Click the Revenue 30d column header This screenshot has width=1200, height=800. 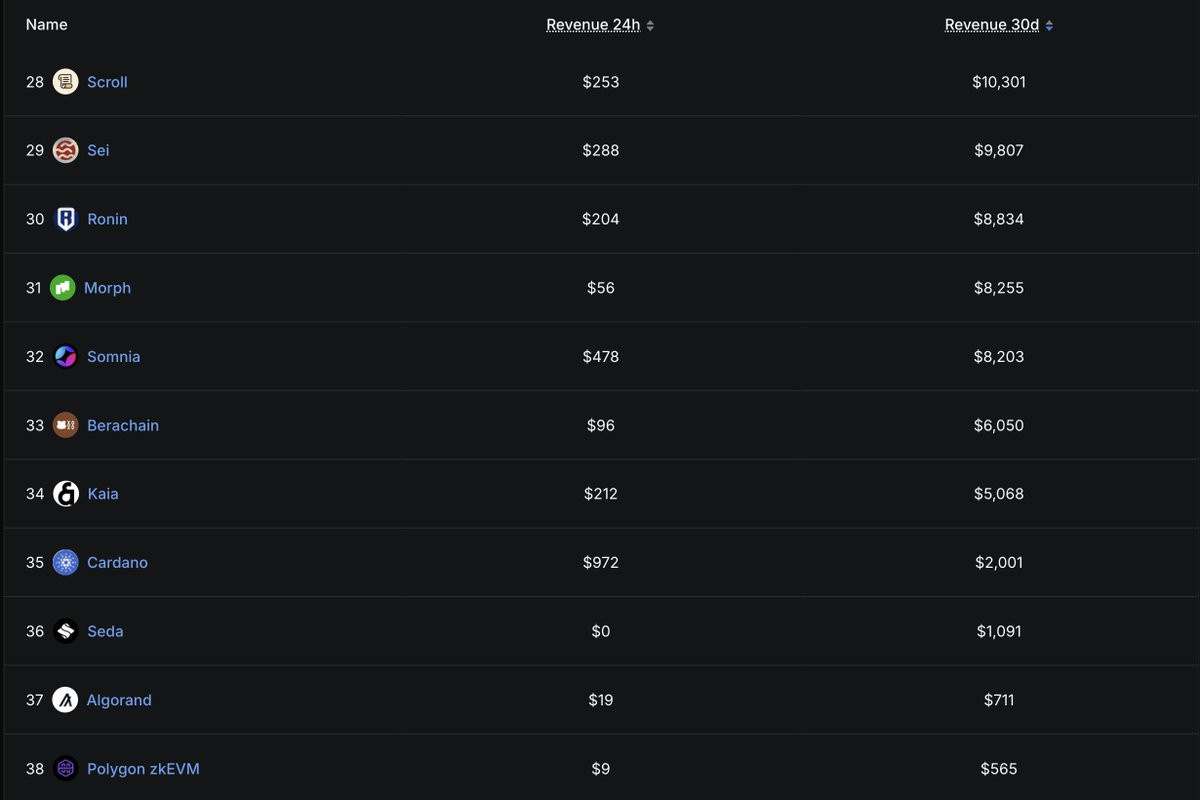tap(992, 25)
